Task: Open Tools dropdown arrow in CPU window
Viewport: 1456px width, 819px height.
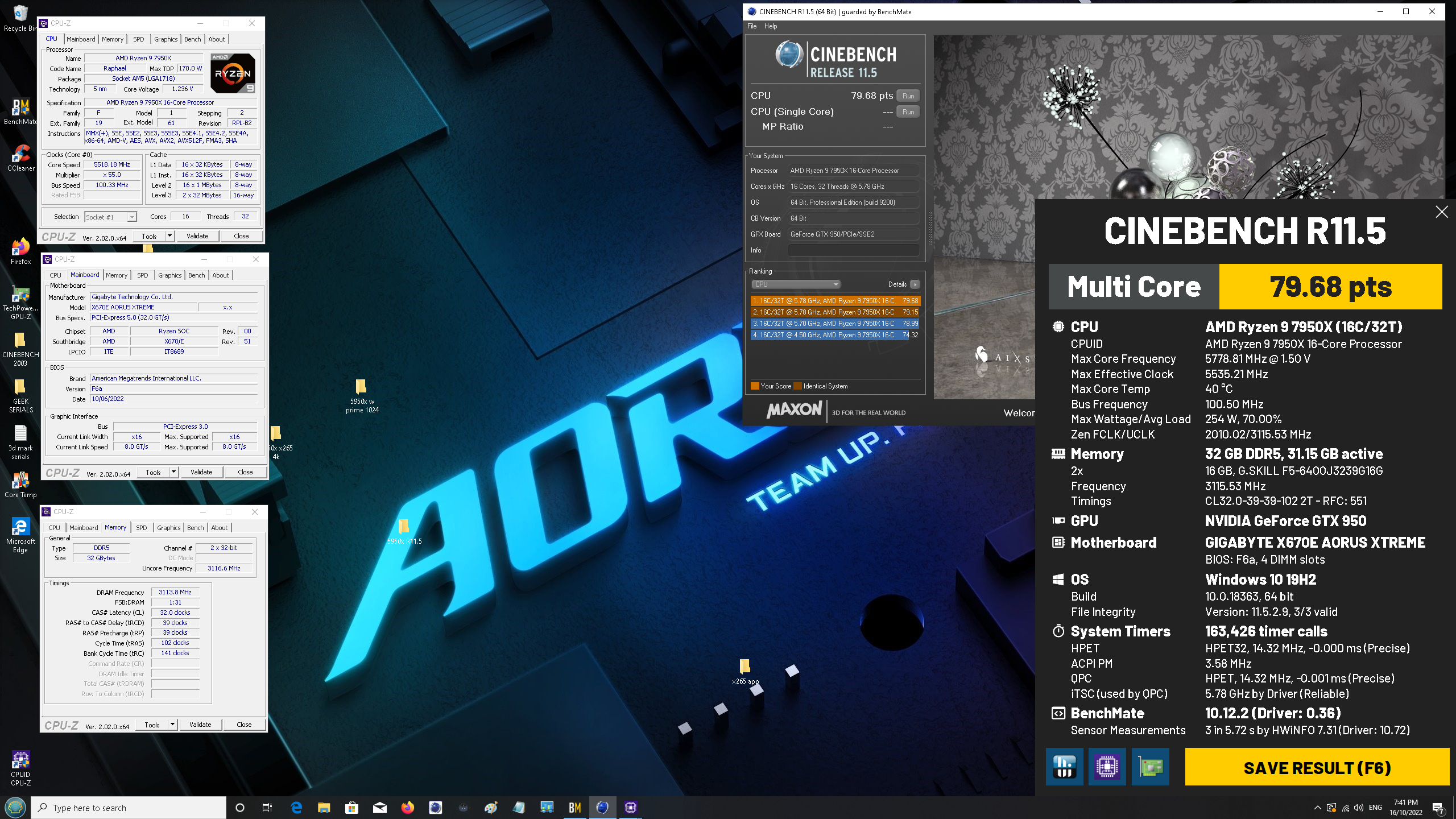Action: pyautogui.click(x=169, y=236)
